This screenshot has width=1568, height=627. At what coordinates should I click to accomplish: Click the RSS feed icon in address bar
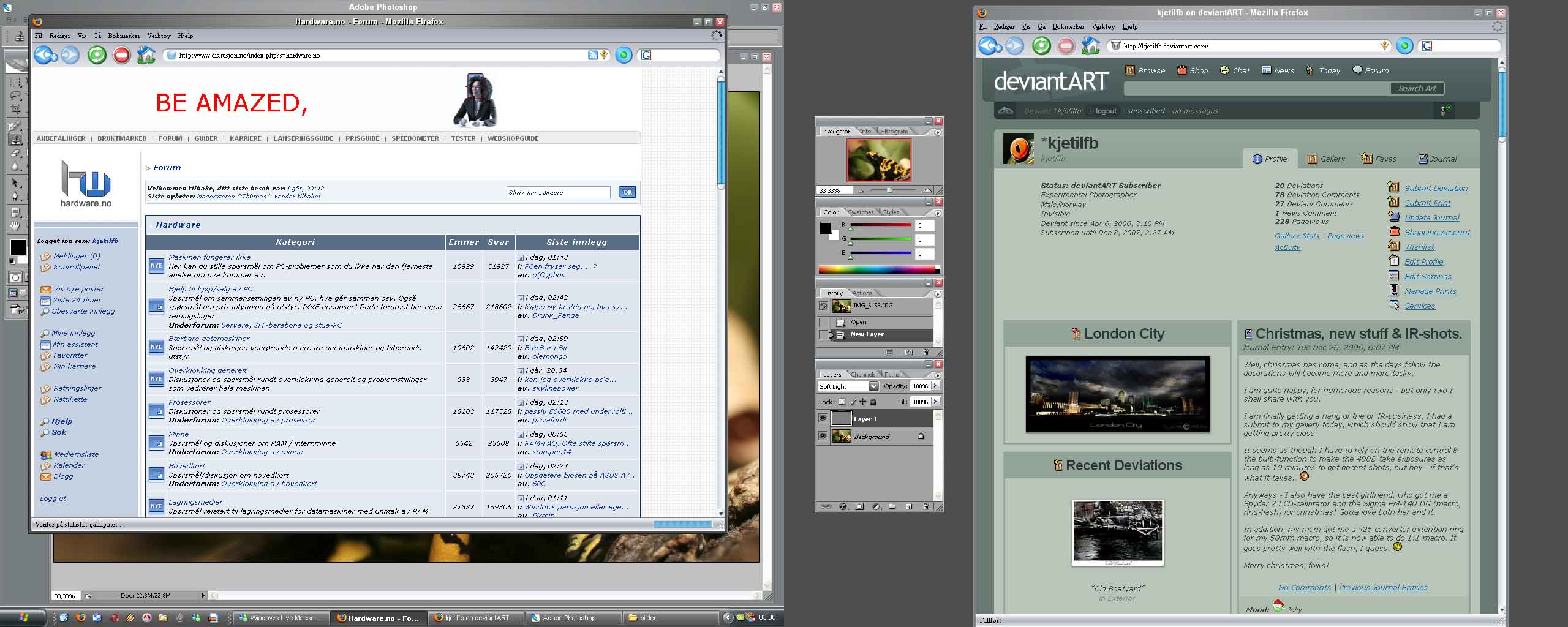coord(592,55)
